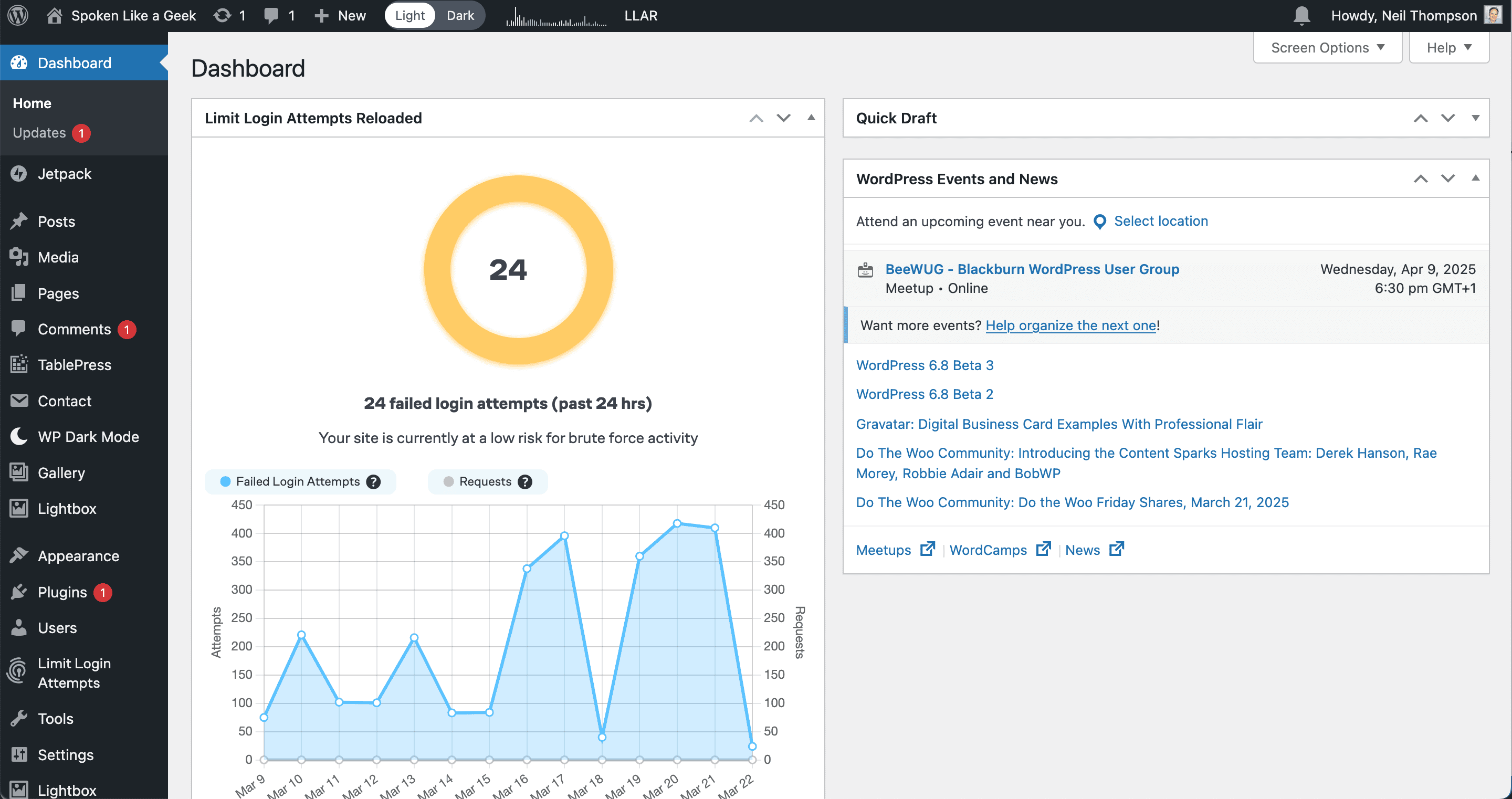The width and height of the screenshot is (1512, 799).
Task: Open the Meetups external link
Action: pos(895,550)
